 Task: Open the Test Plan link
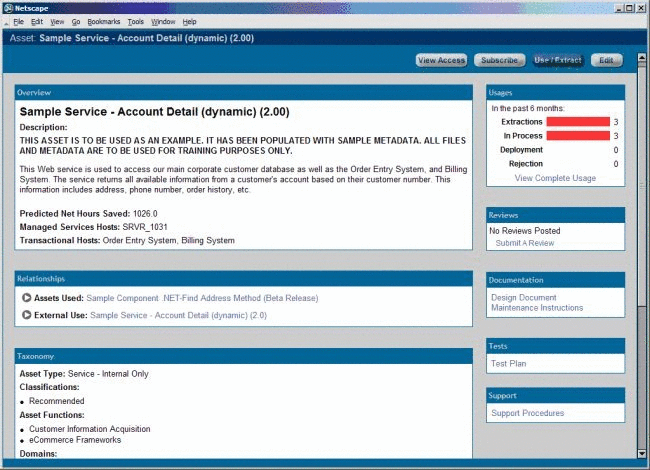tap(509, 363)
